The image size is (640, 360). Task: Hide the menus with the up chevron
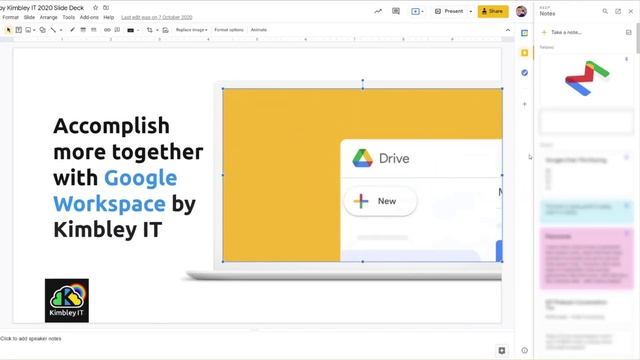[x=508, y=30]
